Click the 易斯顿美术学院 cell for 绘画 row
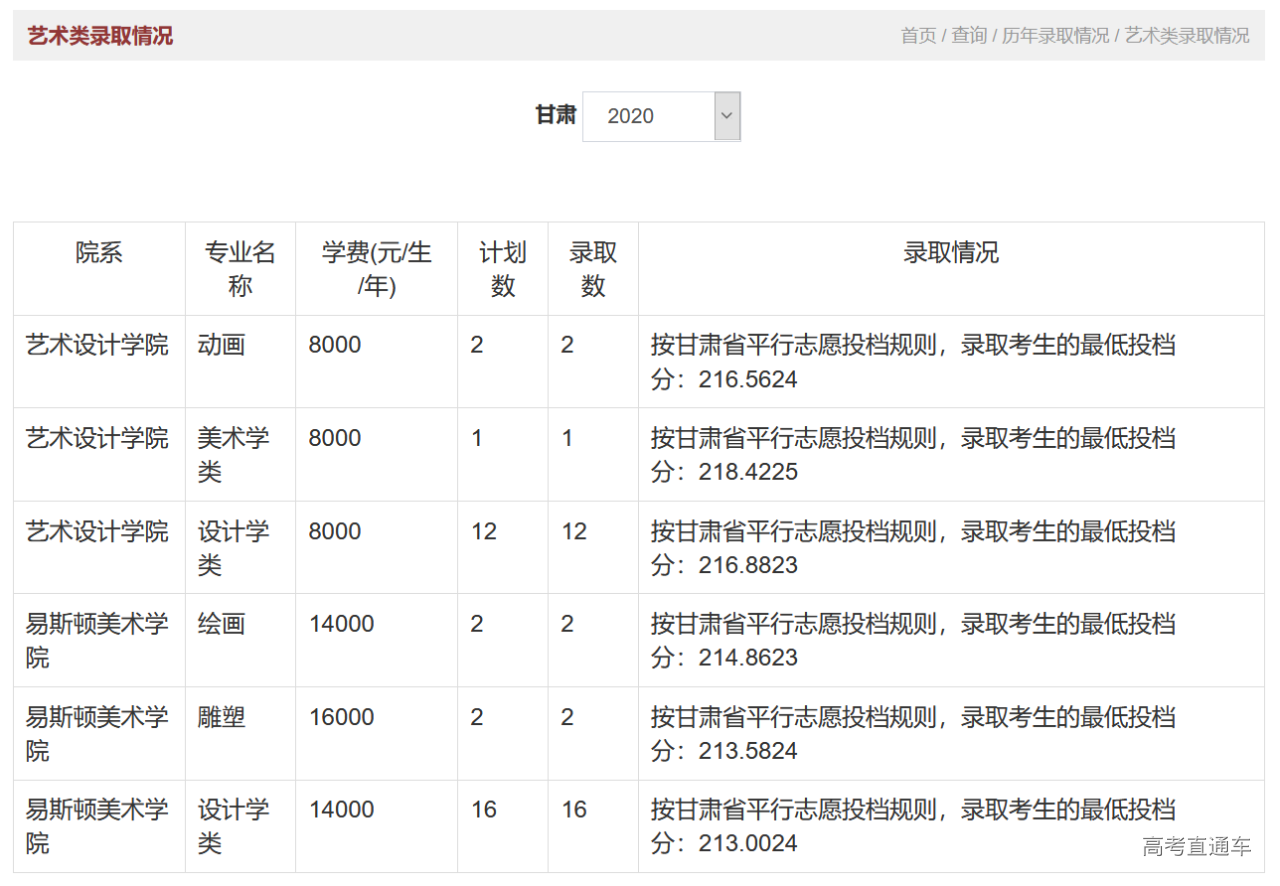The width and height of the screenshot is (1280, 886). 97,640
